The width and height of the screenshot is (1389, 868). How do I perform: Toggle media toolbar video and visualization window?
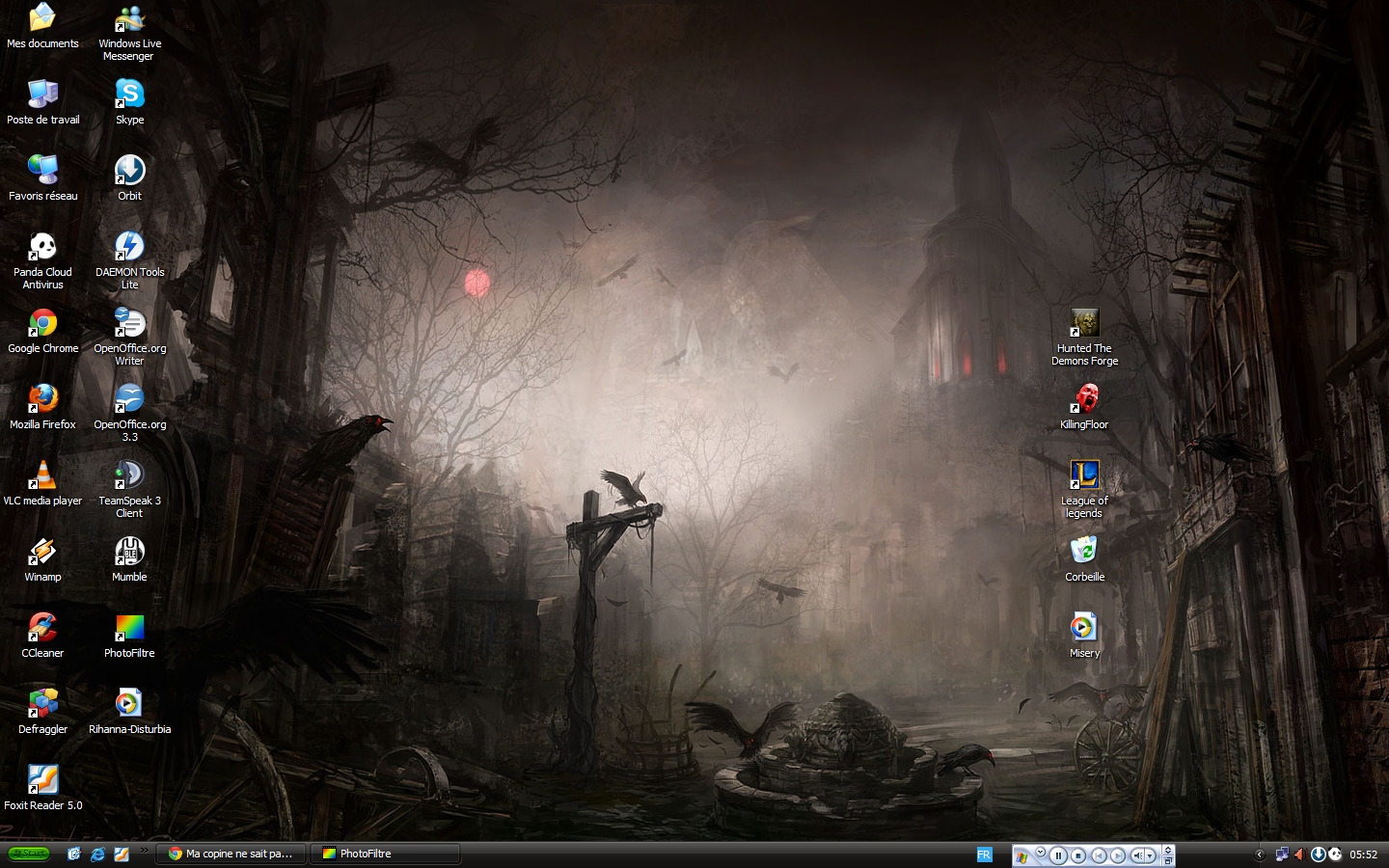[x=1168, y=850]
